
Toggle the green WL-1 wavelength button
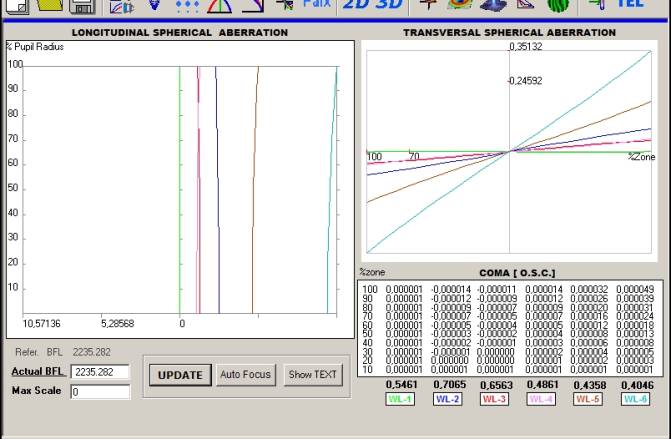pyautogui.click(x=400, y=399)
